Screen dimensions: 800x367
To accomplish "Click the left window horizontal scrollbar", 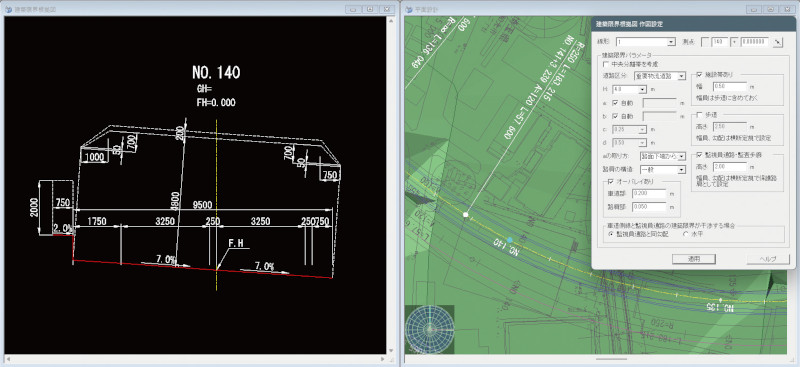I will [195, 358].
